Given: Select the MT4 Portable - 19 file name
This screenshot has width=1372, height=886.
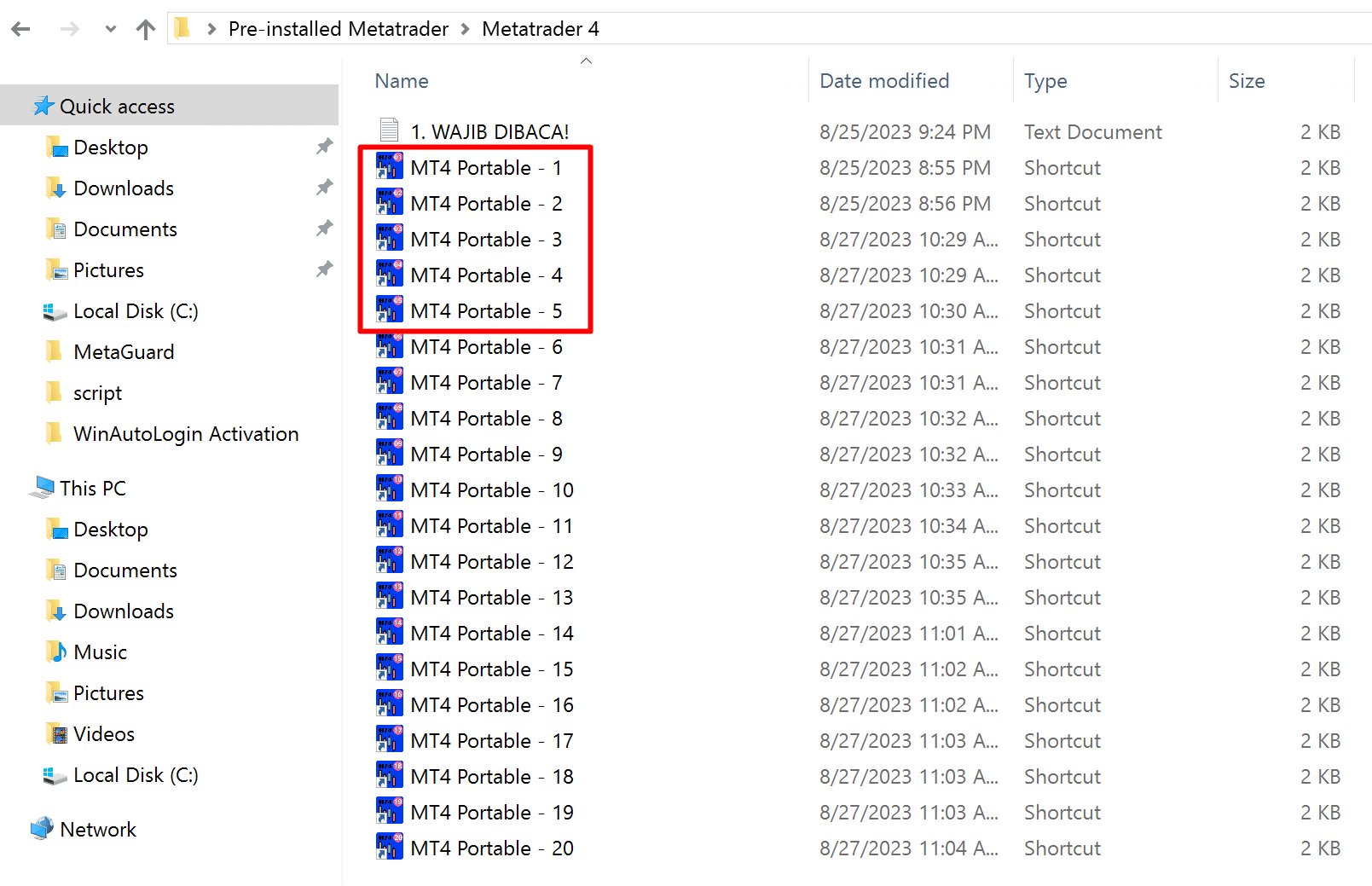Looking at the screenshot, I should point(492,813).
